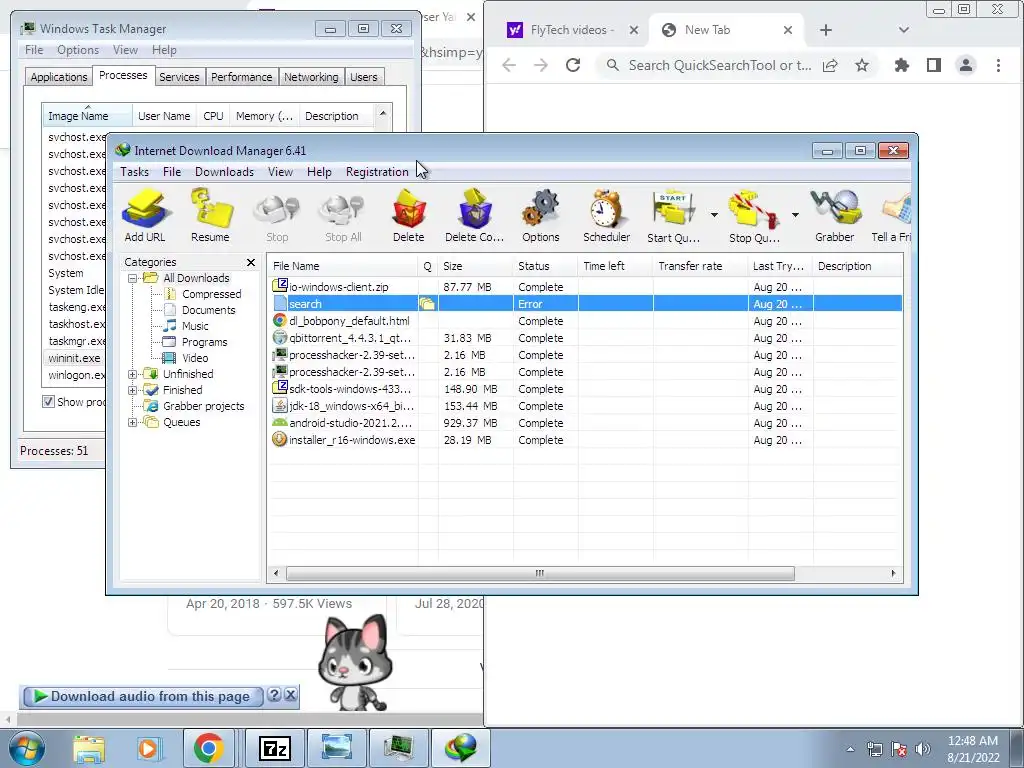This screenshot has height=768, width=1024.
Task: Click the Add URL toolbar icon
Action: 145,216
